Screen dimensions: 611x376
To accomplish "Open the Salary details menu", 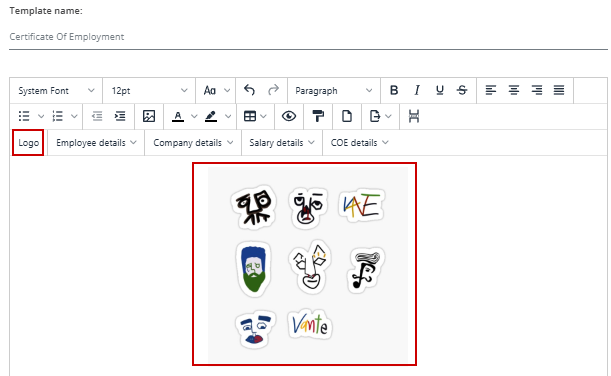I will (282, 143).
